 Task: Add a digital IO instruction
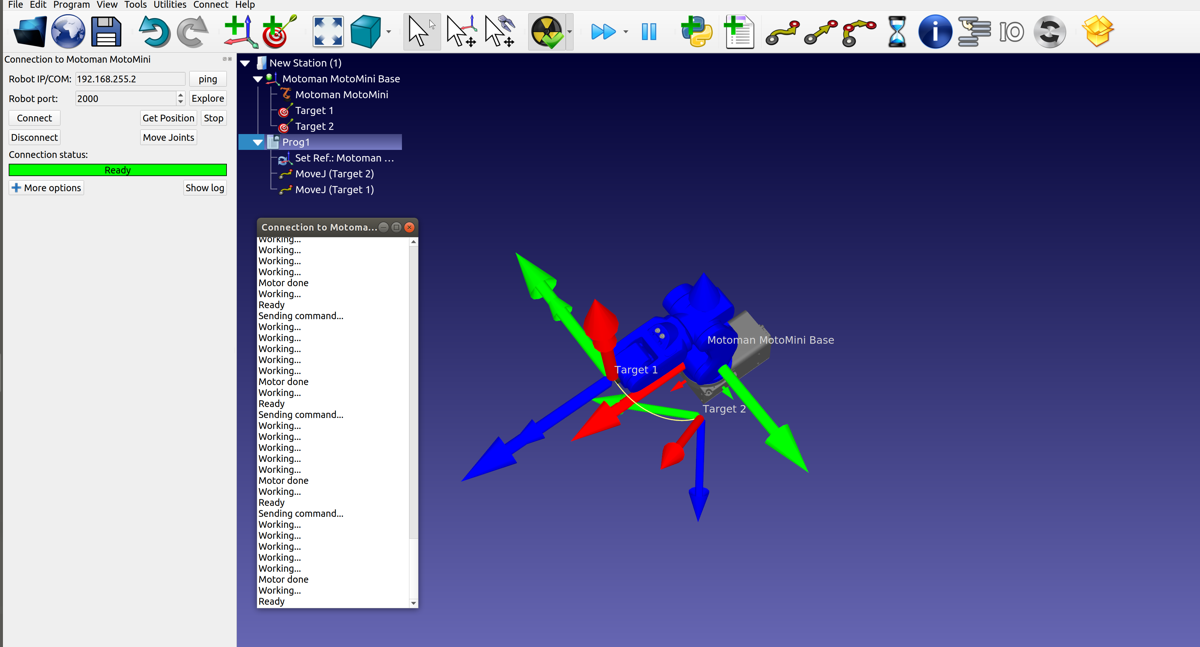point(1012,32)
